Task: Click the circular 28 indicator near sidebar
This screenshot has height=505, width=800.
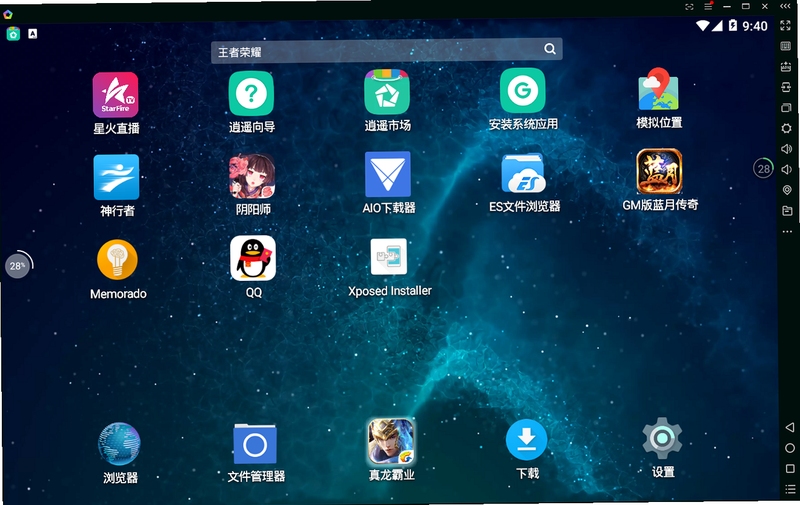Action: [763, 169]
